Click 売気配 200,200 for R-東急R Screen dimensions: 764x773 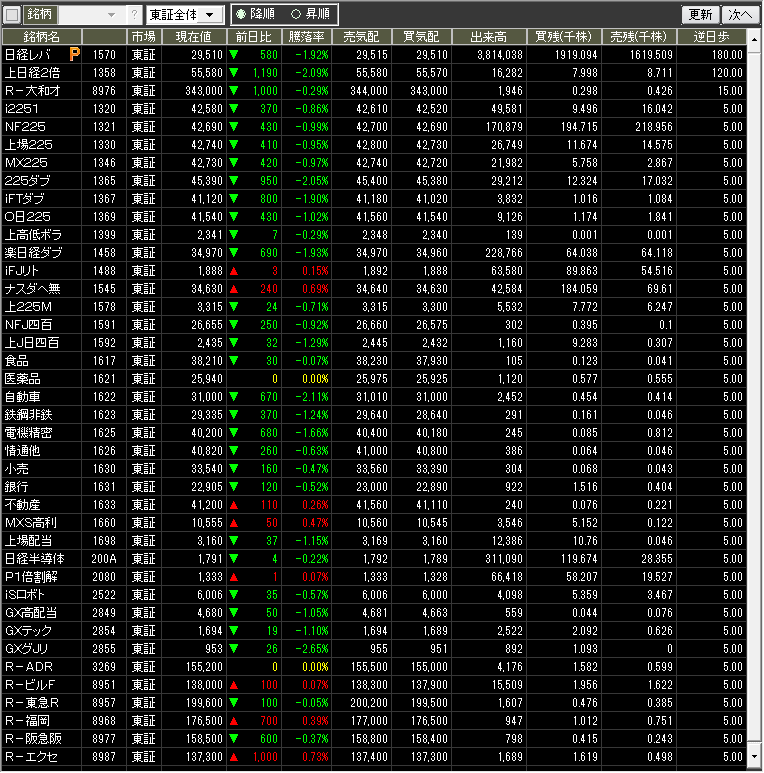[x=369, y=703]
